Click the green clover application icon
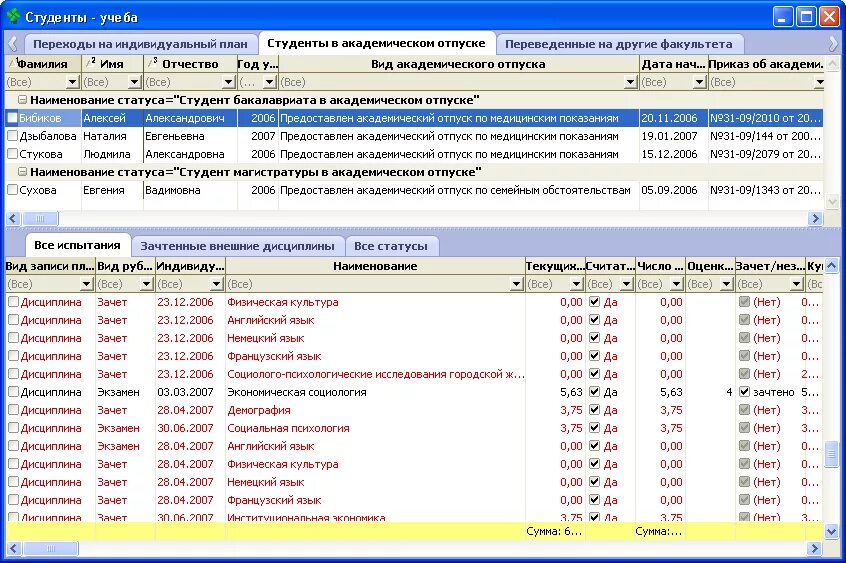Screen dimensions: 846x563 [13, 16]
